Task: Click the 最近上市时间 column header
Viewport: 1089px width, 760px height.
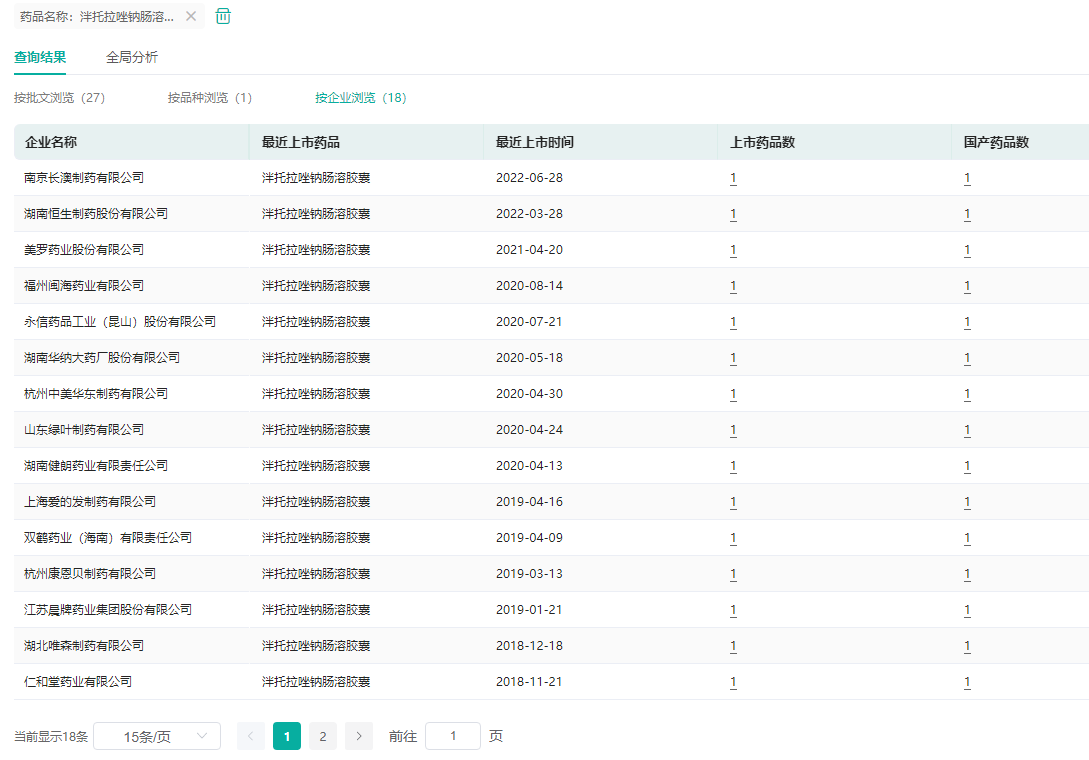Action: pos(535,142)
